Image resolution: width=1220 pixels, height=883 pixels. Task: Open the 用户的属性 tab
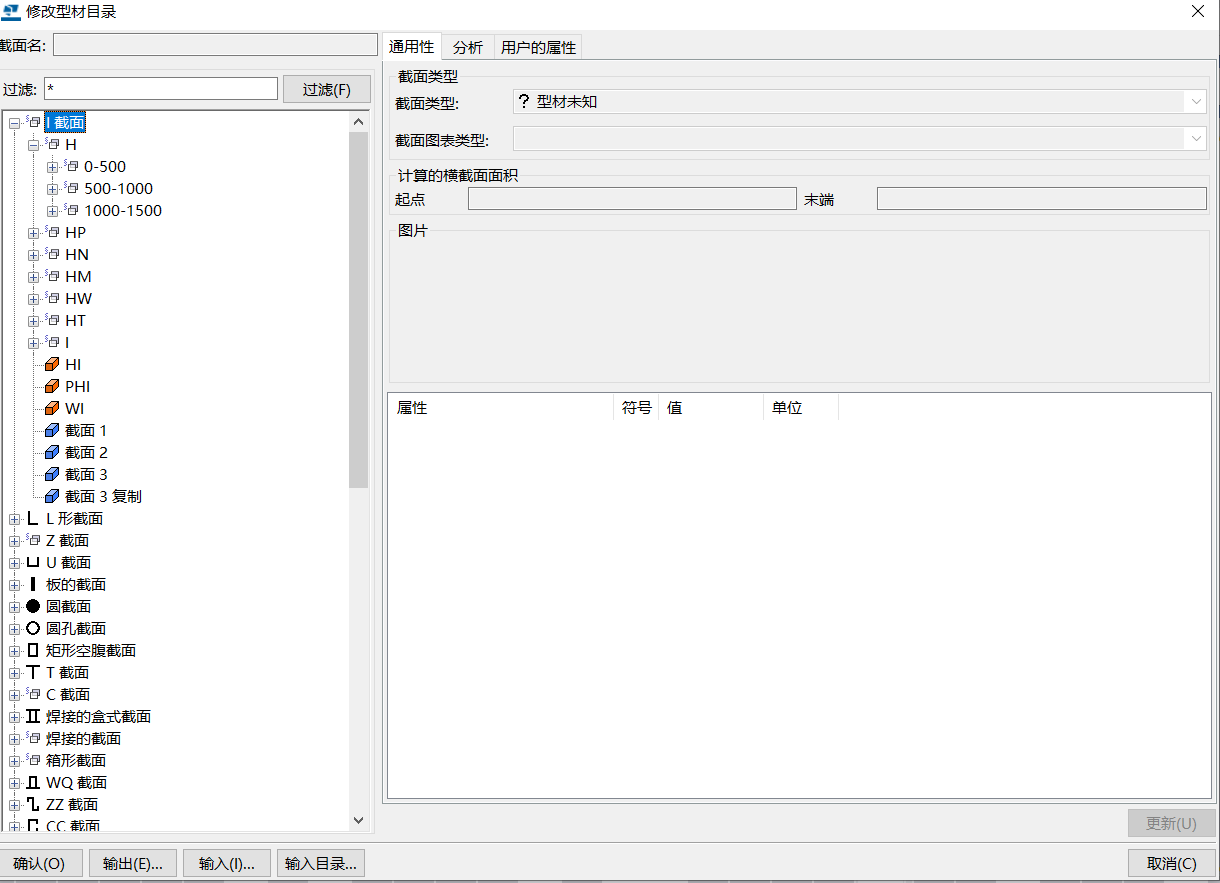coord(538,47)
